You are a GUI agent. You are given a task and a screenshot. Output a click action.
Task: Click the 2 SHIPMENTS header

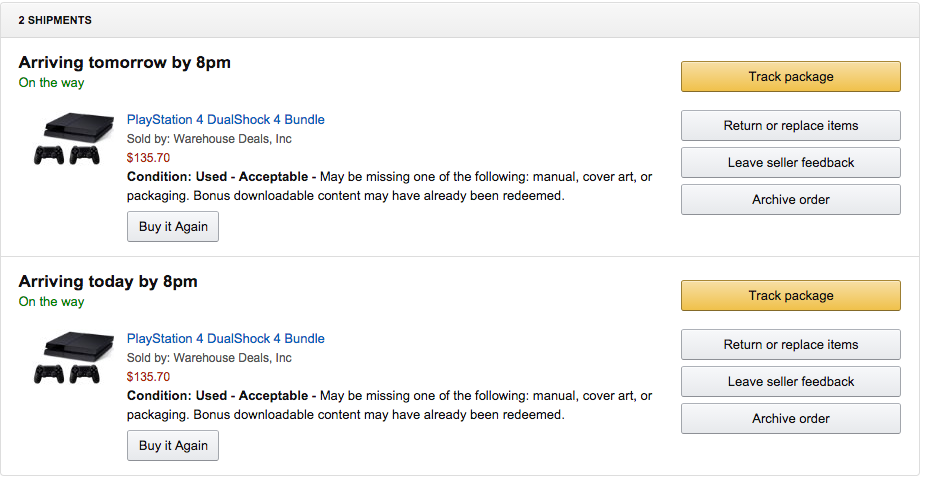55,20
